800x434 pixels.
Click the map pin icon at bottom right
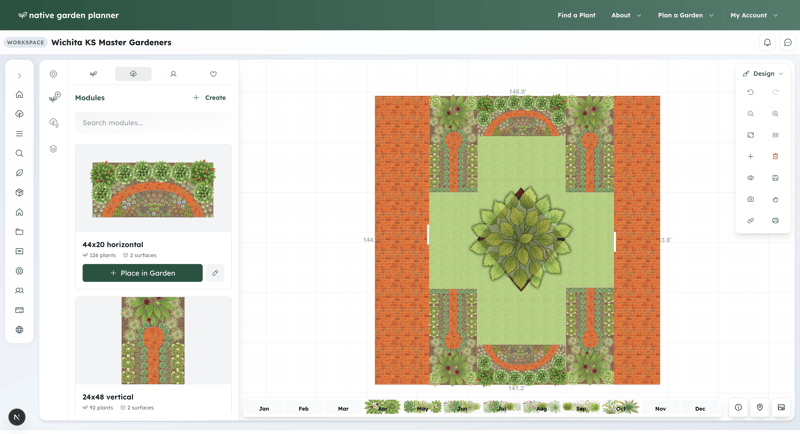click(x=760, y=407)
